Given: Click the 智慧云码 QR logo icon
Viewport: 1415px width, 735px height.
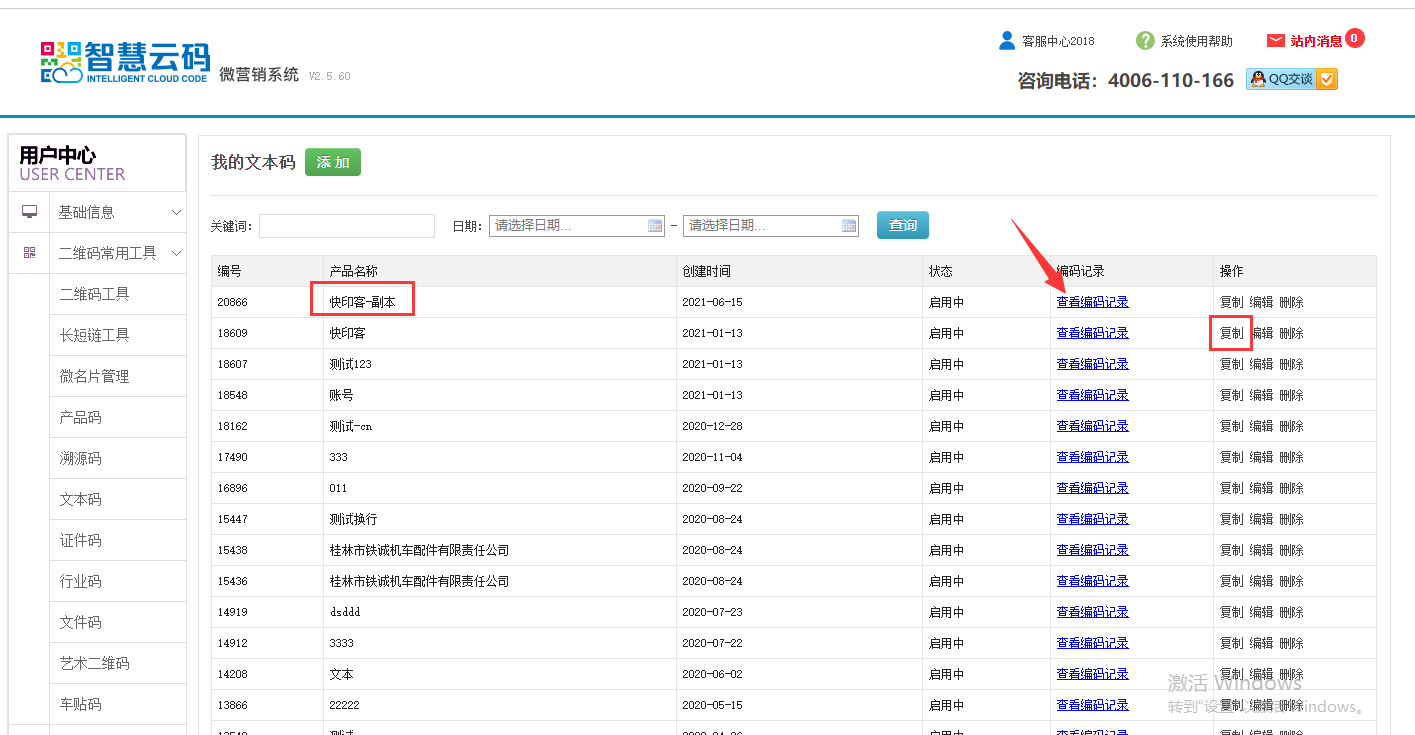Looking at the screenshot, I should pos(61,62).
